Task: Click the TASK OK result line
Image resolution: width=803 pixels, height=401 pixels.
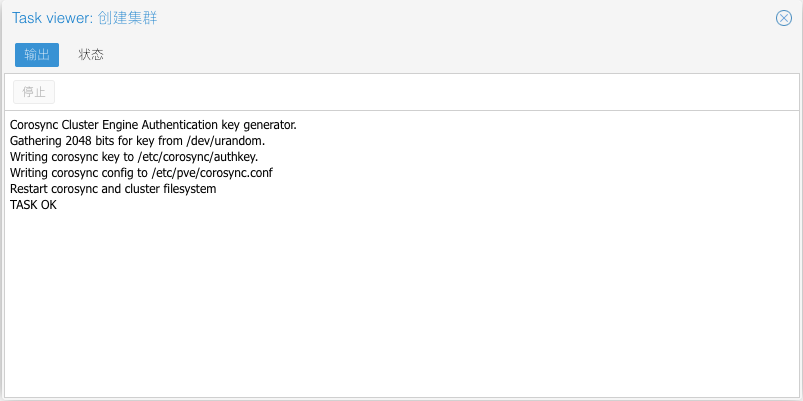Action: click(x=33, y=205)
